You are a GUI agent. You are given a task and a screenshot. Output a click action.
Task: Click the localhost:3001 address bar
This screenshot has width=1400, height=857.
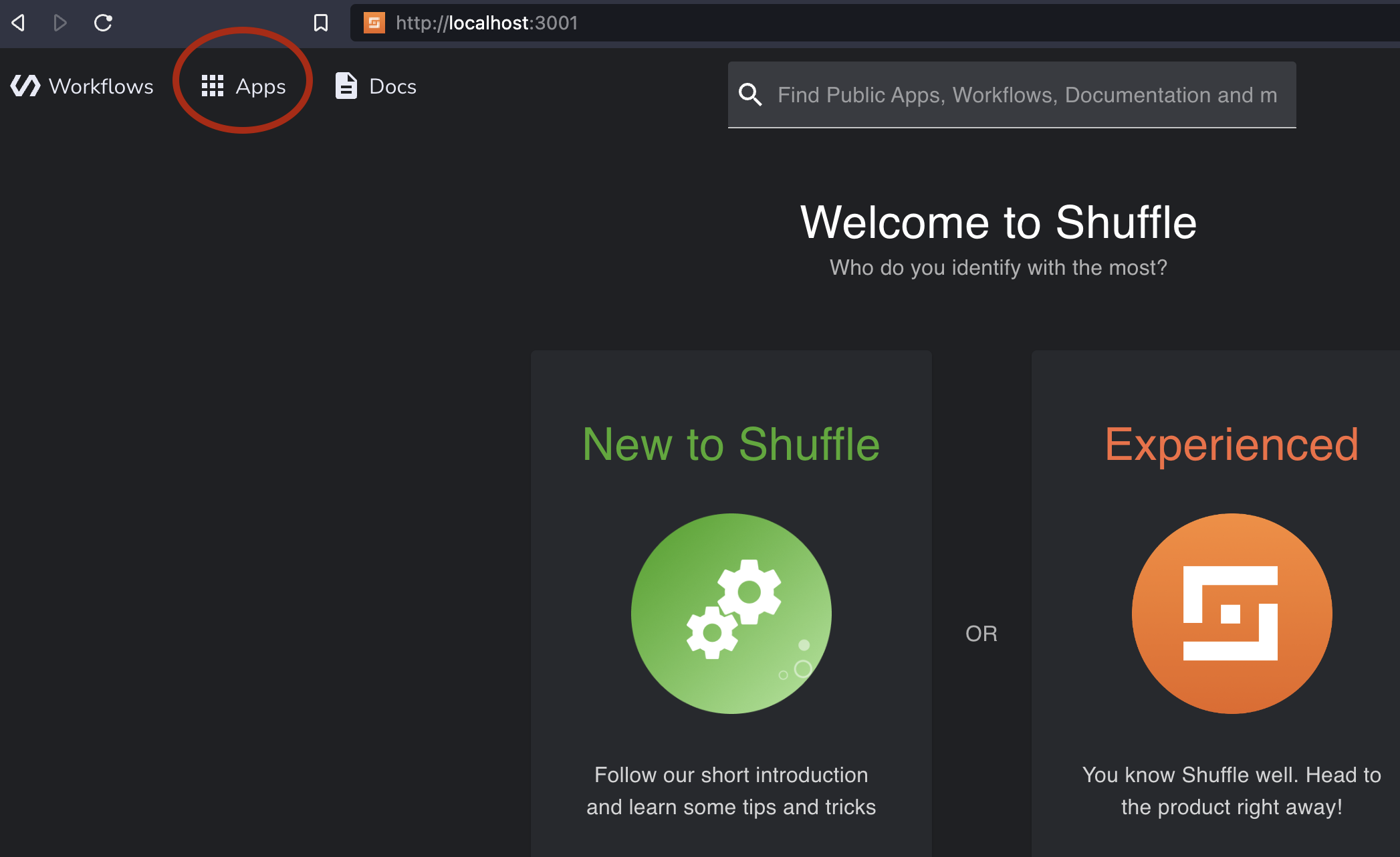(802, 23)
